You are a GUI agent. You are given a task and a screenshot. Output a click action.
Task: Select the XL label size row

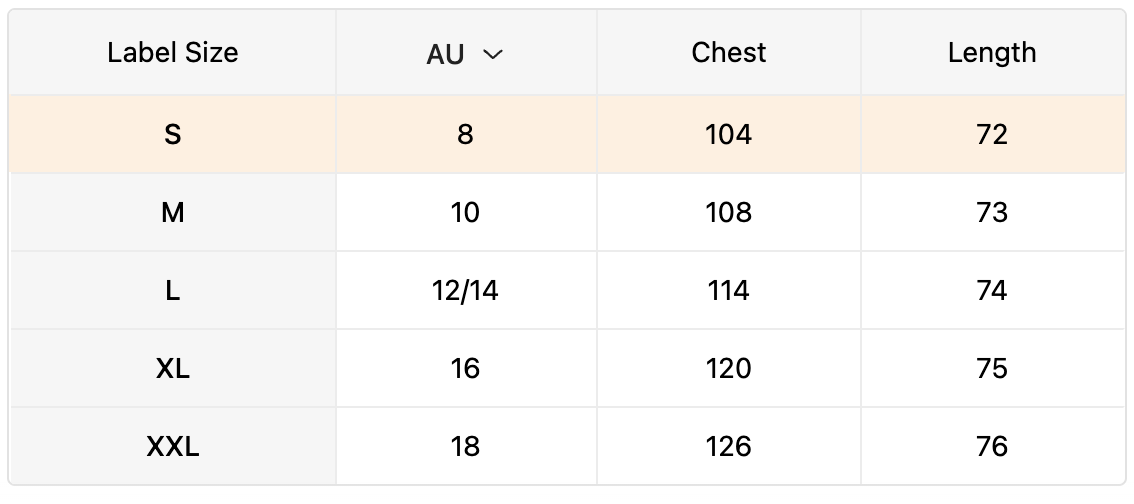(x=173, y=368)
